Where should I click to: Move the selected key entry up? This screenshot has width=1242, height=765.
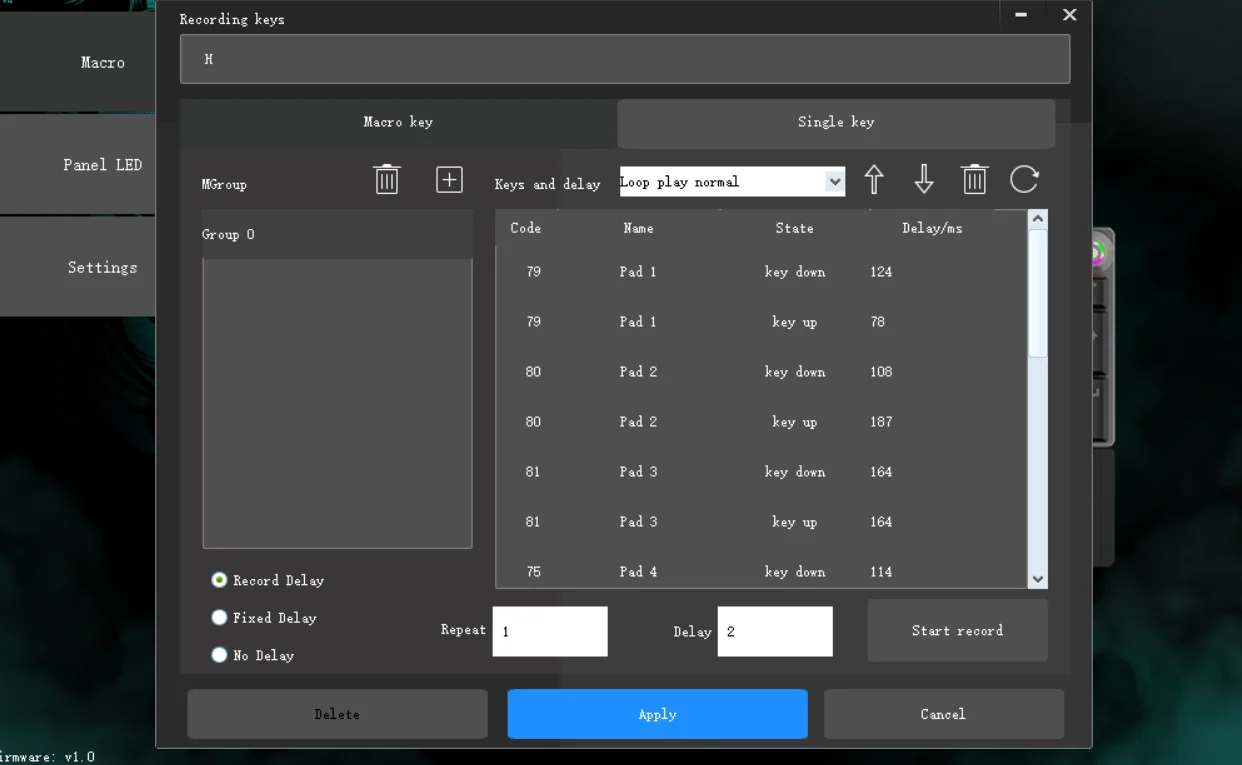(x=874, y=180)
